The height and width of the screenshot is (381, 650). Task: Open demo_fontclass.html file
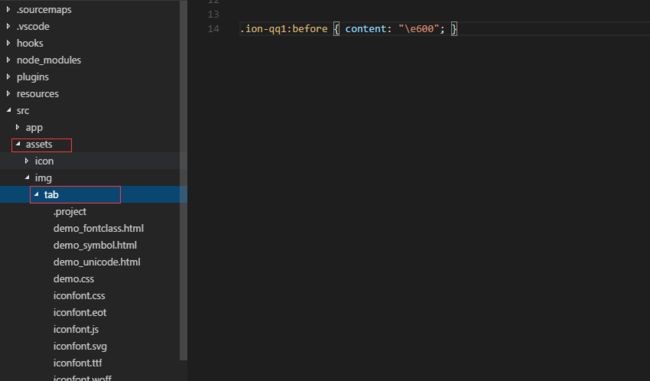(98, 228)
